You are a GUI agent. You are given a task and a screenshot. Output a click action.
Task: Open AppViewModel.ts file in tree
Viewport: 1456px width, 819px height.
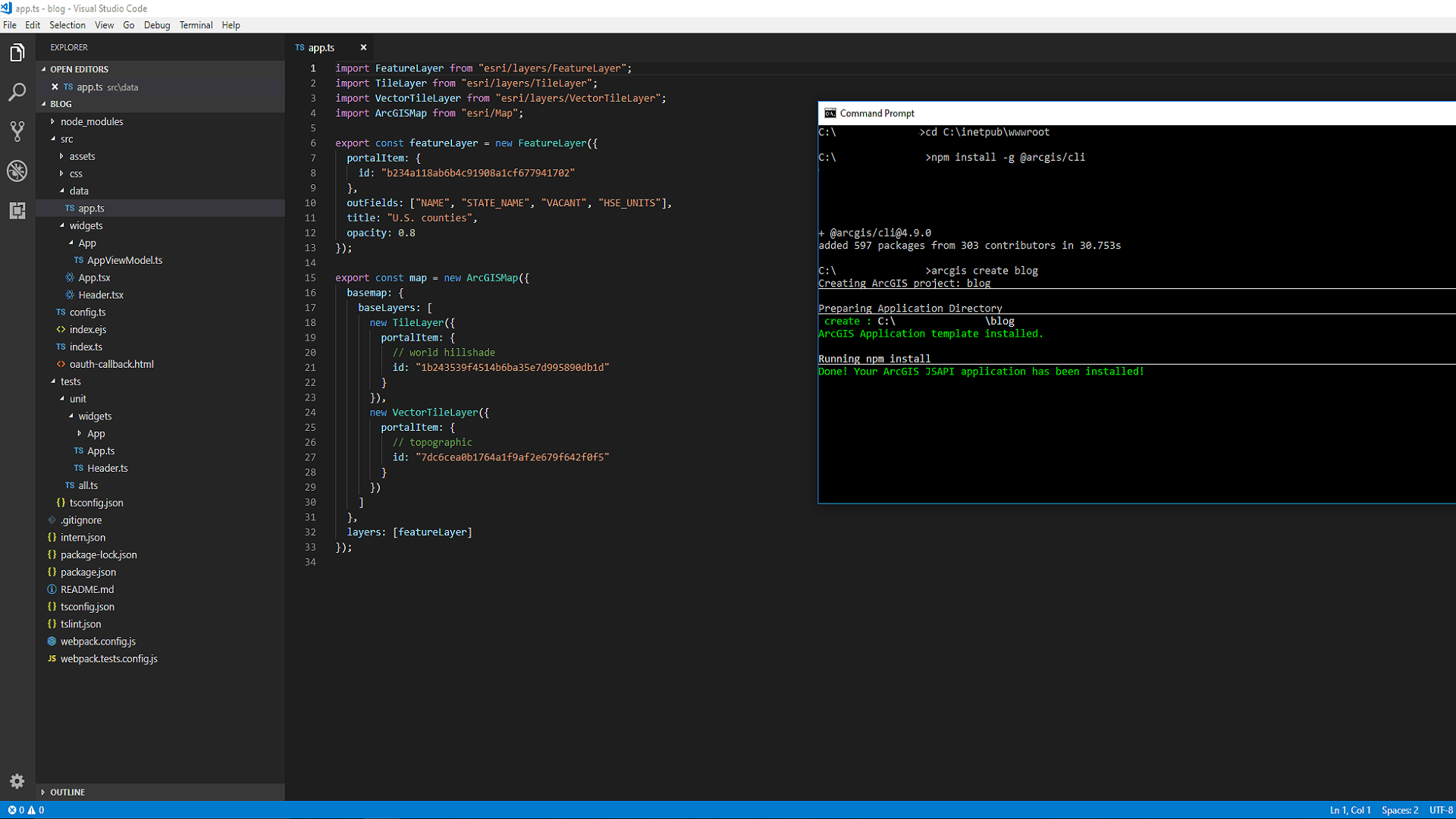coord(124,260)
